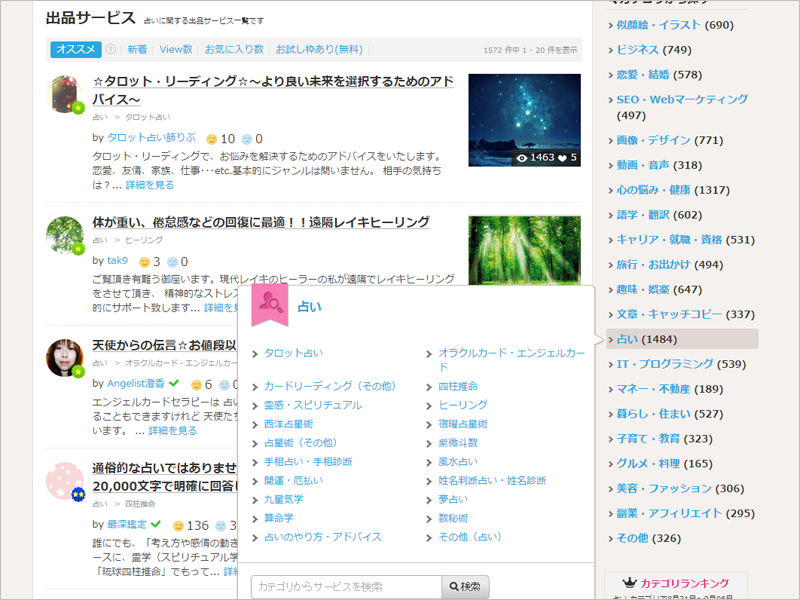Open 副業・アフィリエイト category

(x=669, y=513)
